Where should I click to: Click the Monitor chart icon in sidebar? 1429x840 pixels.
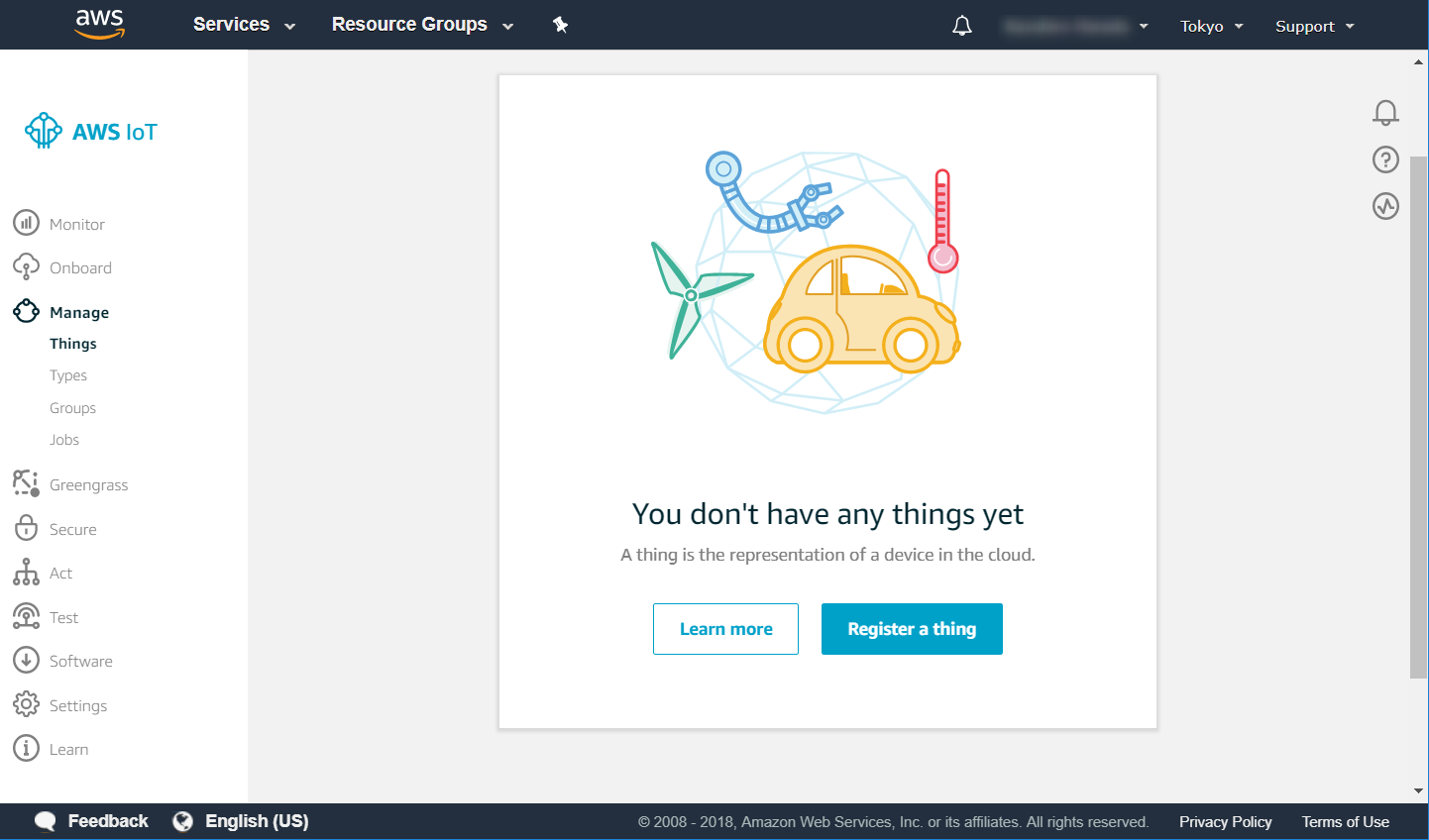26,223
